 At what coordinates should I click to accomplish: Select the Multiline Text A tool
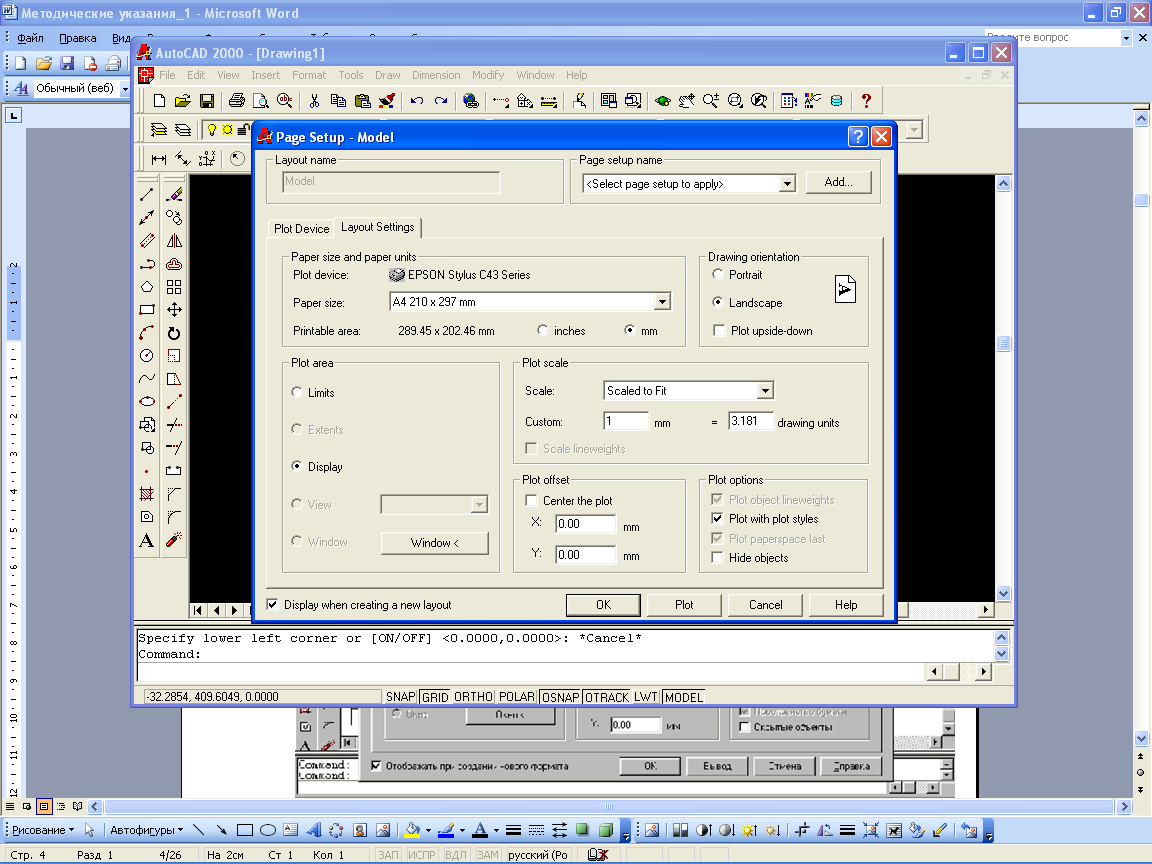point(147,541)
